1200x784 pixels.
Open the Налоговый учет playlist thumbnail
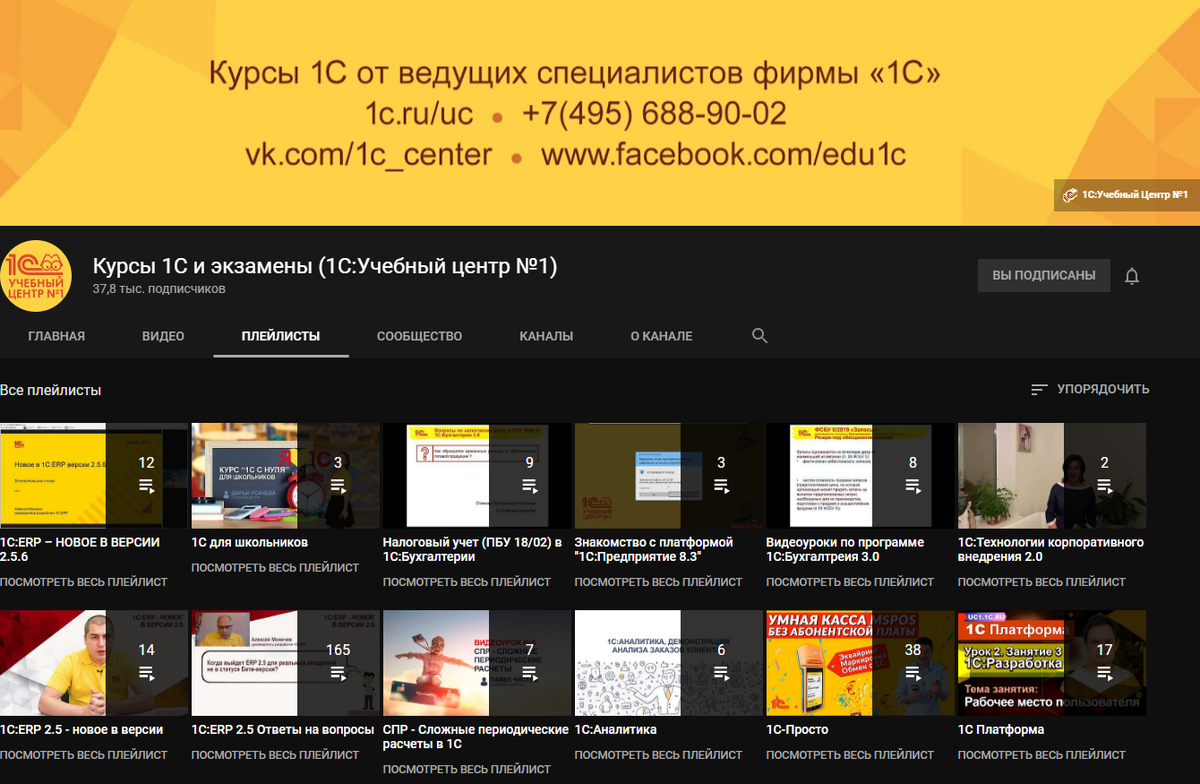tap(477, 475)
